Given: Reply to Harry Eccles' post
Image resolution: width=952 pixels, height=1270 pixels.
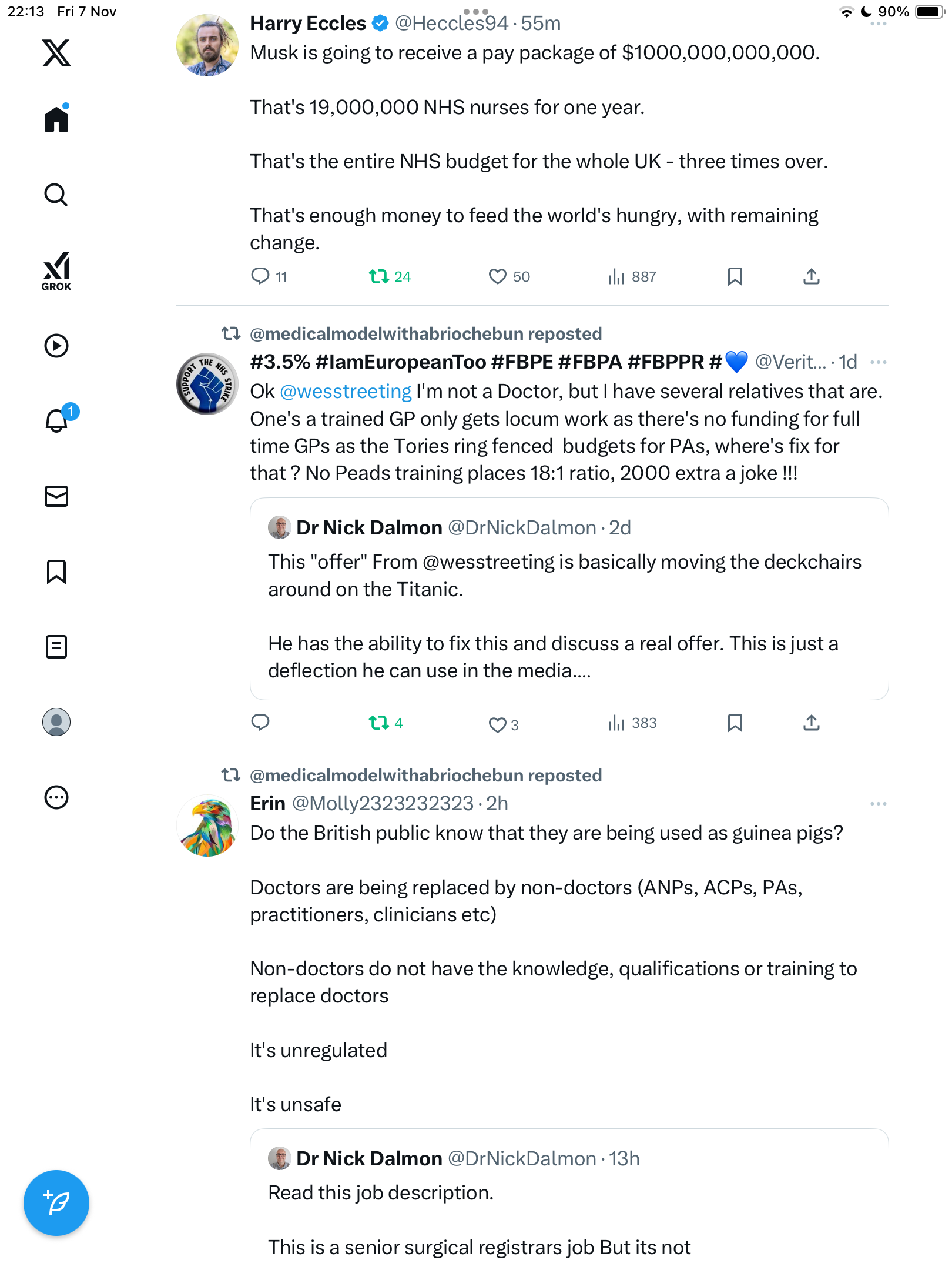Looking at the screenshot, I should 260,276.
